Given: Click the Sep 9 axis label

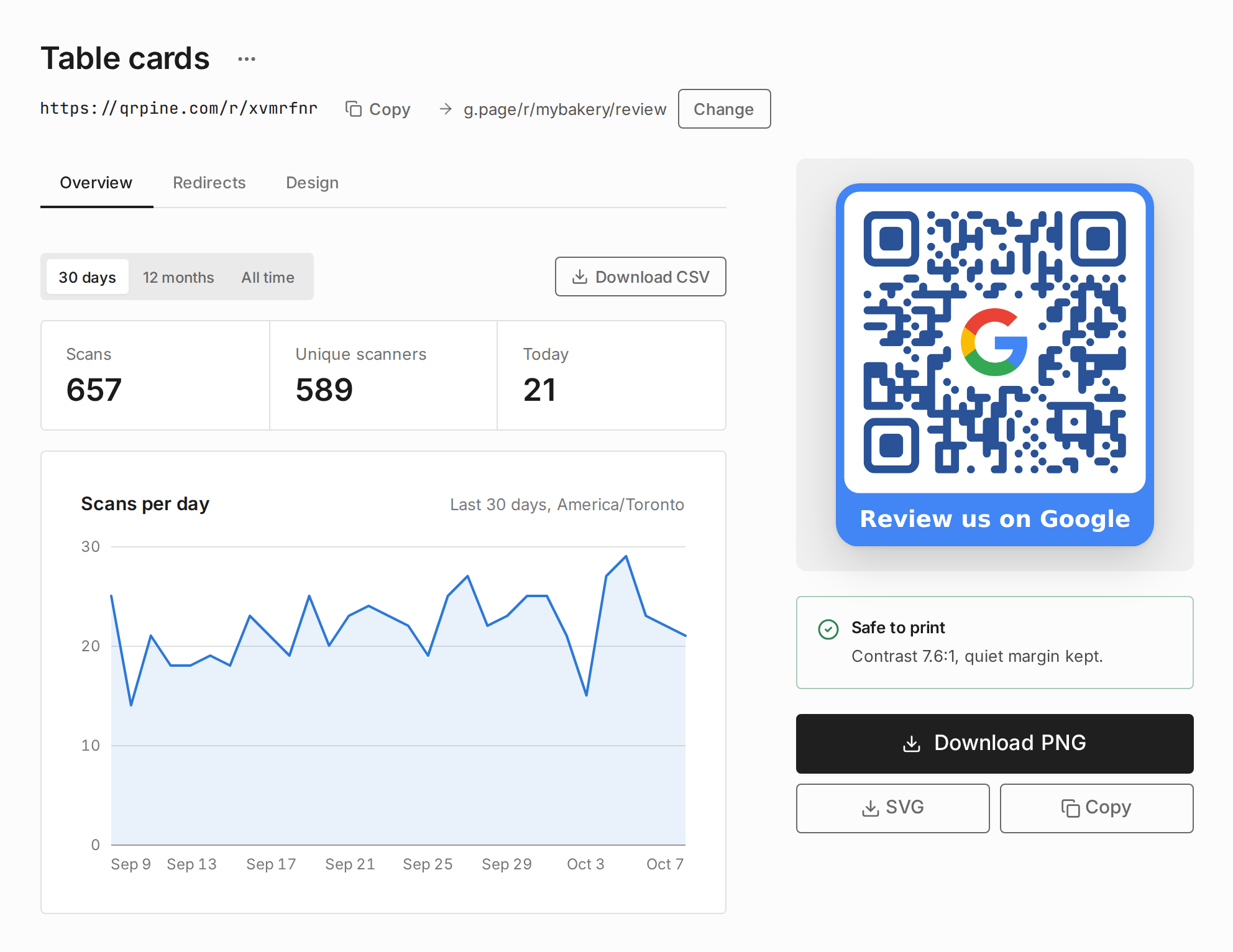Looking at the screenshot, I should (x=131, y=864).
